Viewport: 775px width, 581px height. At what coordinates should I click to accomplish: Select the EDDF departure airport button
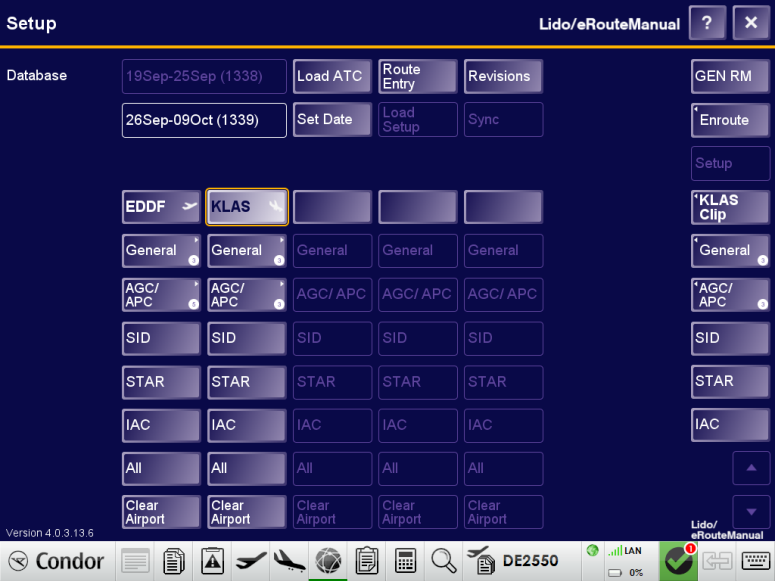click(161, 207)
